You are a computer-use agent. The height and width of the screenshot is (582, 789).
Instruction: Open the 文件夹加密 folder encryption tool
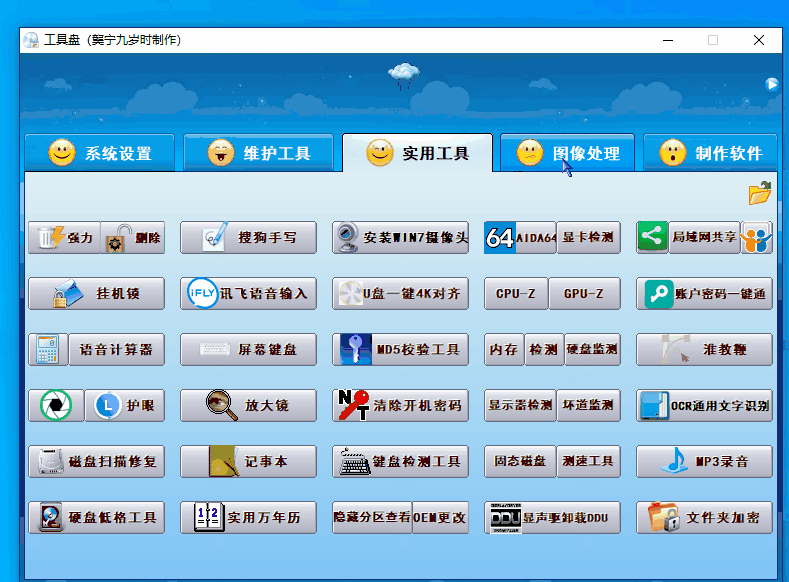click(x=704, y=518)
